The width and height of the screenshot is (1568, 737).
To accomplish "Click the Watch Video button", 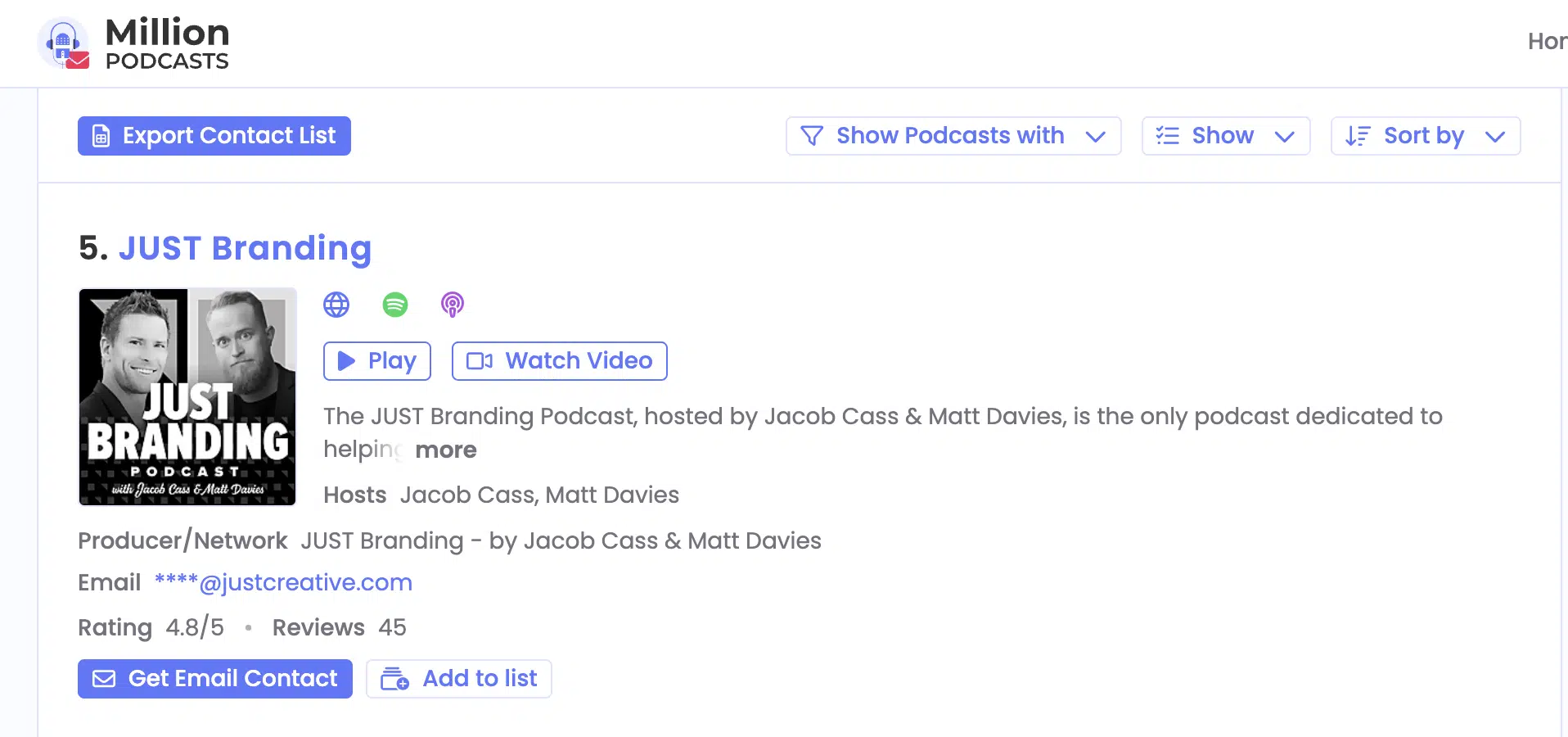I will tap(559, 361).
